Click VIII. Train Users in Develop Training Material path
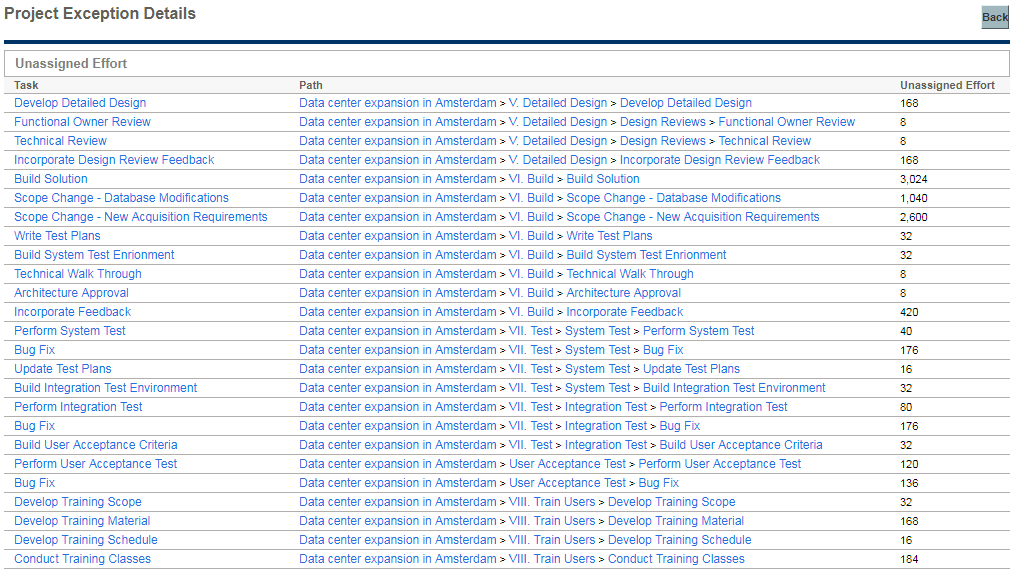This screenshot has width=1015, height=576. coord(551,521)
